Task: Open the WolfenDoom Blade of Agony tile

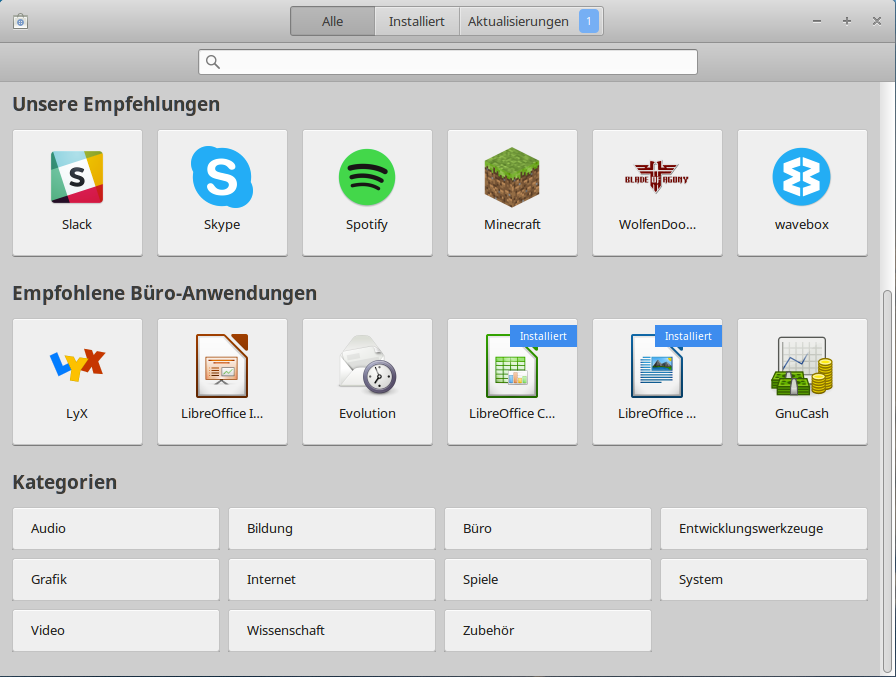Action: pos(657,192)
